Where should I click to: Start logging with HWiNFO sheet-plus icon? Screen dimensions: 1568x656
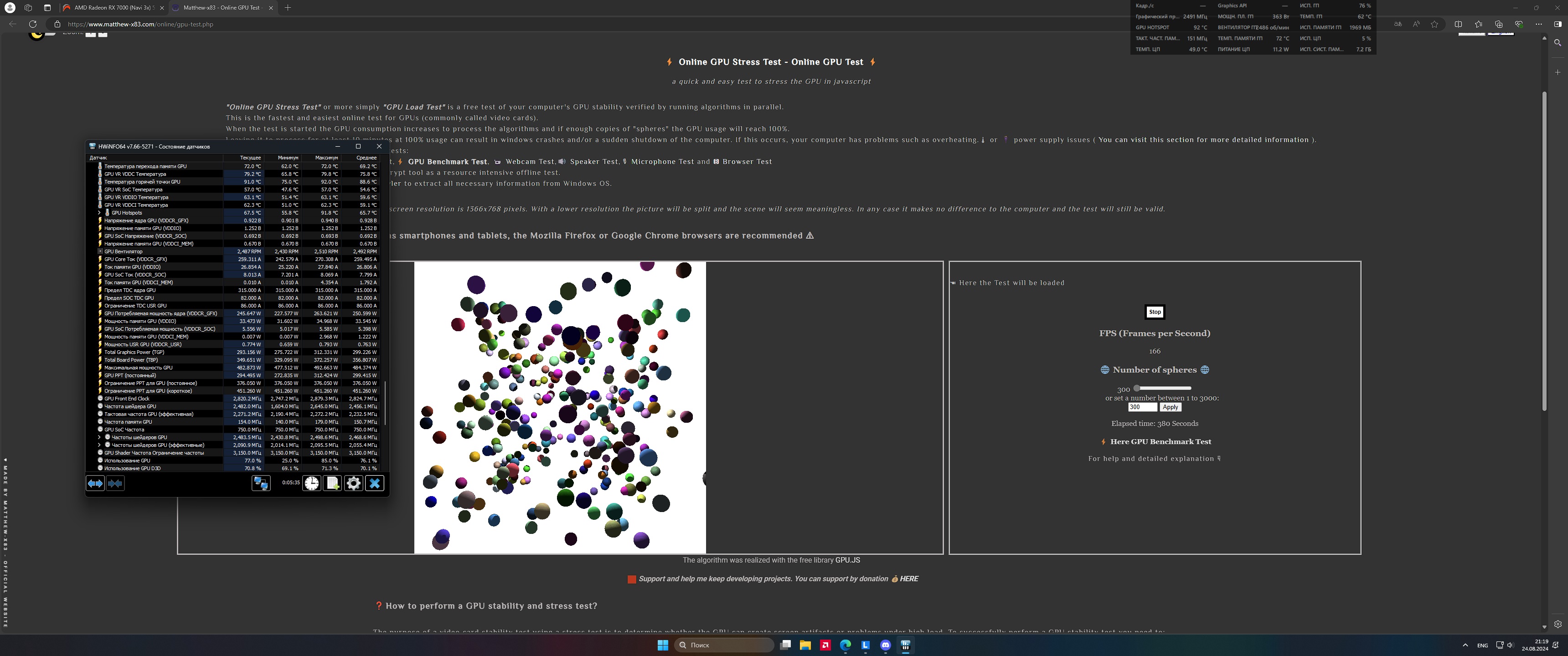tap(332, 483)
